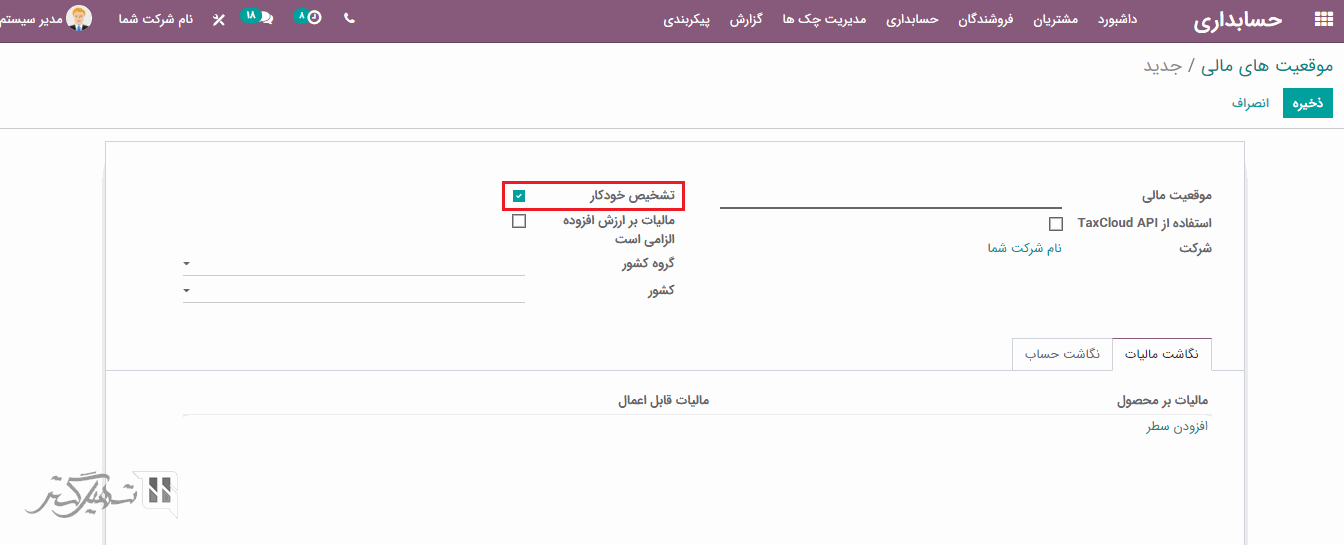1344x545 pixels.
Task: Tick the مالیات بر ارزش افزوده checkbox
Action: pos(519,221)
